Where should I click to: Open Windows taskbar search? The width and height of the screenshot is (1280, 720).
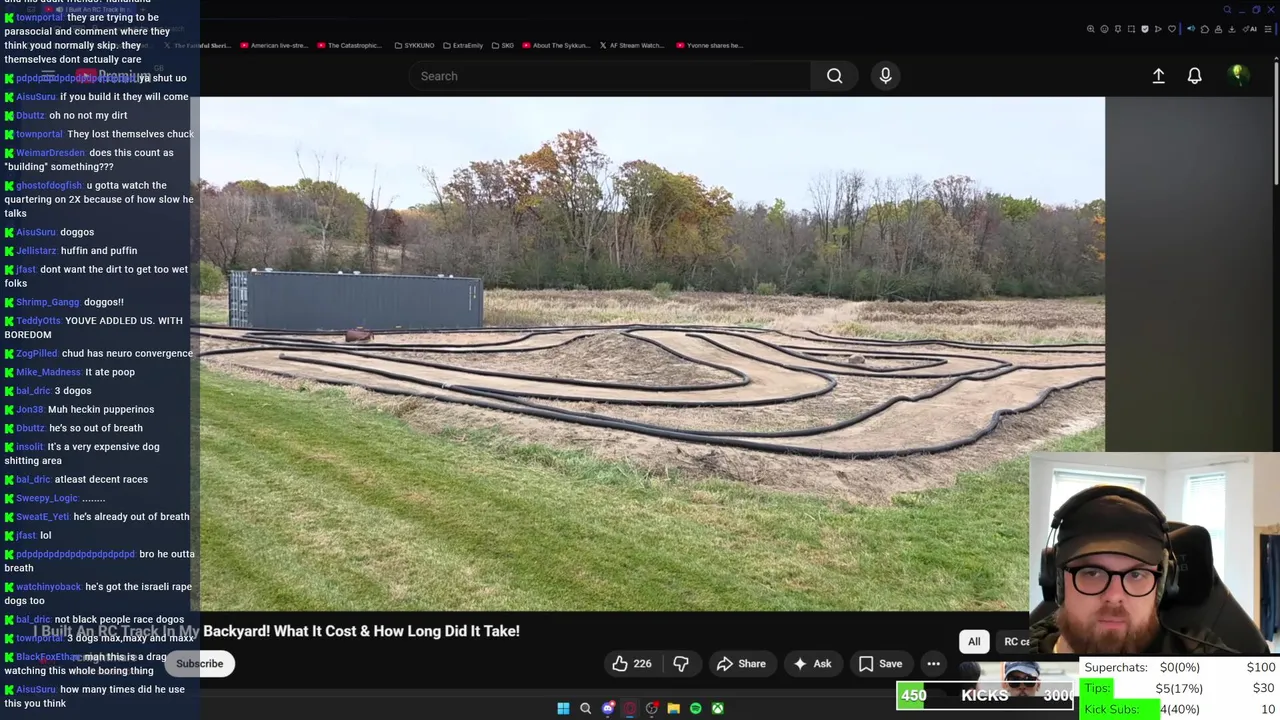pyautogui.click(x=585, y=708)
